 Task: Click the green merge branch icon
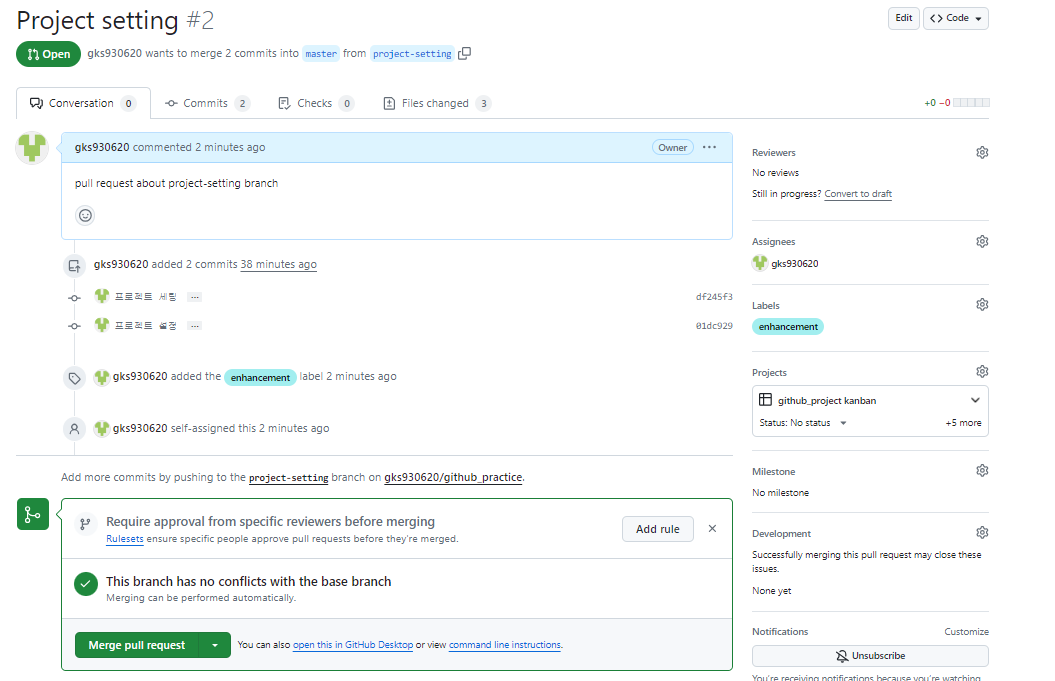pyautogui.click(x=32, y=514)
